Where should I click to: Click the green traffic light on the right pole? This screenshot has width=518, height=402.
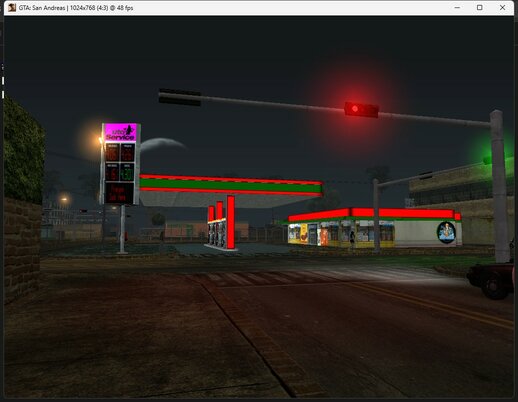488,160
